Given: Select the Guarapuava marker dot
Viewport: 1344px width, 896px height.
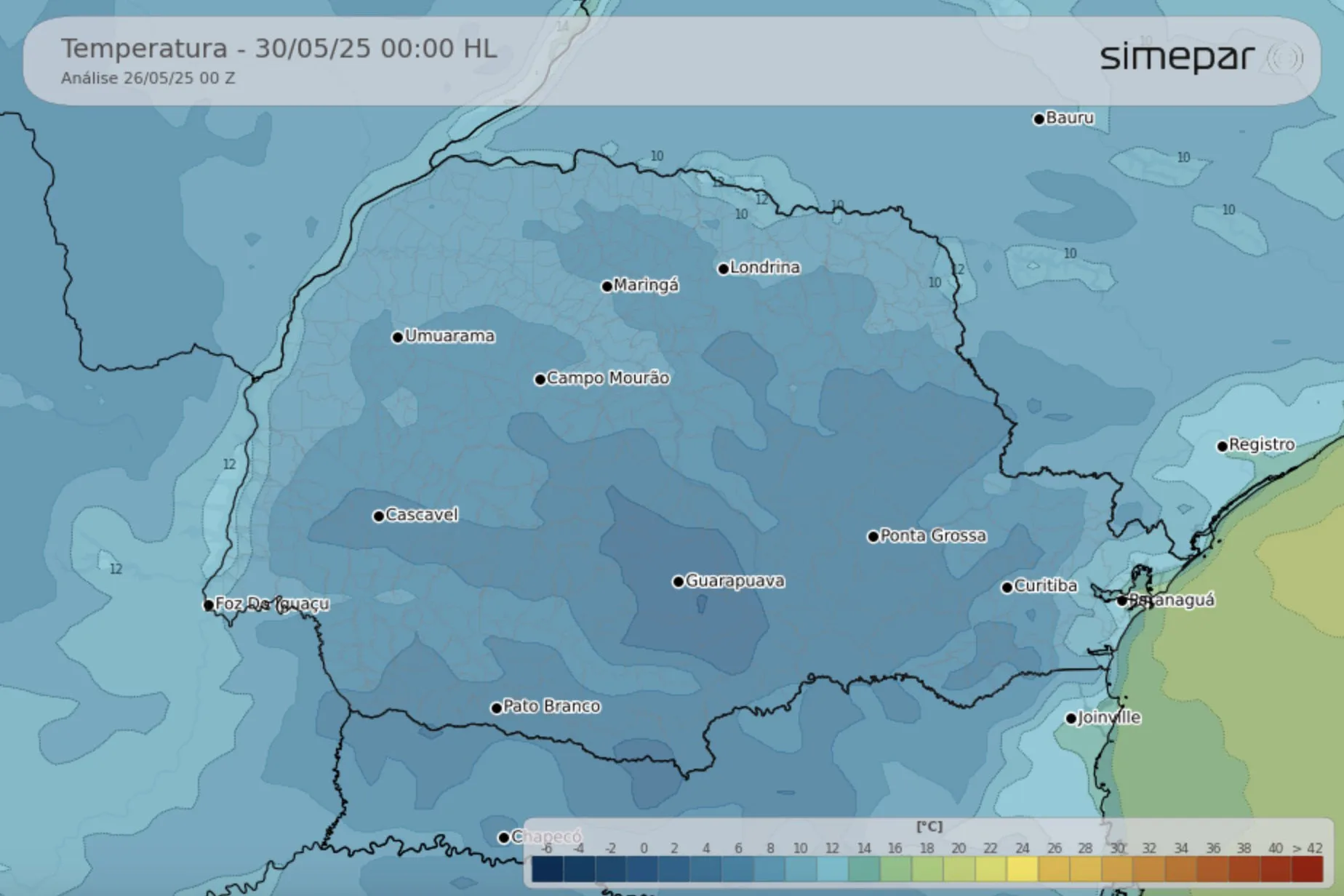Looking at the screenshot, I should tap(678, 582).
